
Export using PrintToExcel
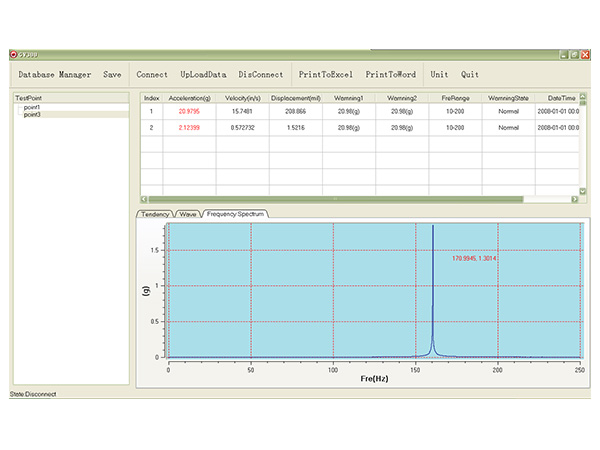point(326,75)
